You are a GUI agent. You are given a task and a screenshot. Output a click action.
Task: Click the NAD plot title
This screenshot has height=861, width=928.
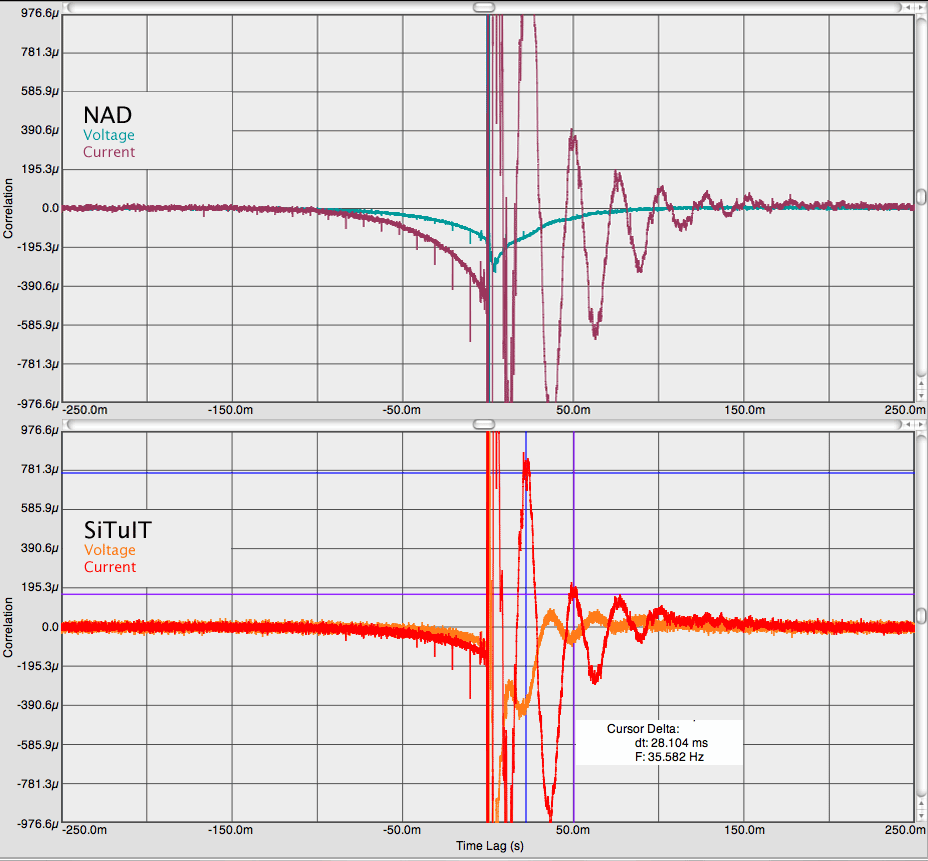point(108,115)
